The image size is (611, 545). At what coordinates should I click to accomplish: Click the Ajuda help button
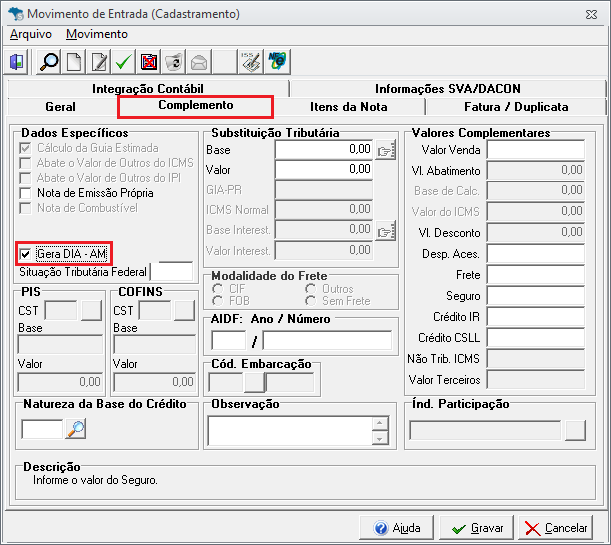[397, 528]
